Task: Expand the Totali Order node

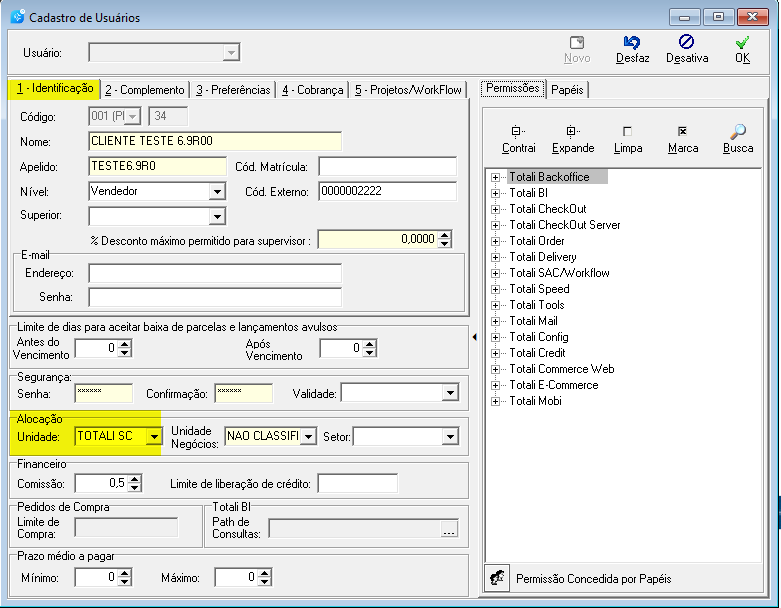Action: click(495, 241)
